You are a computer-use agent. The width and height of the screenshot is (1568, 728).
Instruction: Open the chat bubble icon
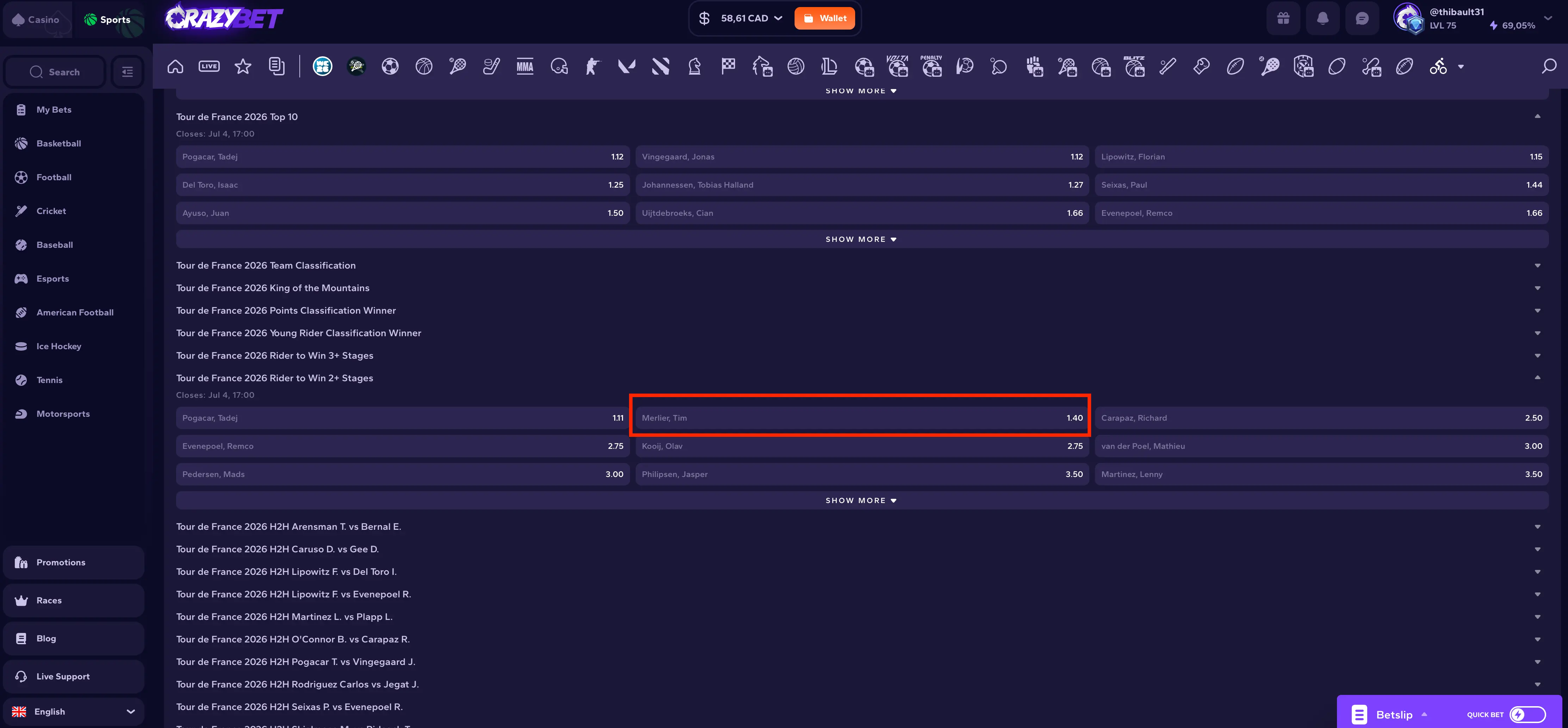pos(1362,19)
